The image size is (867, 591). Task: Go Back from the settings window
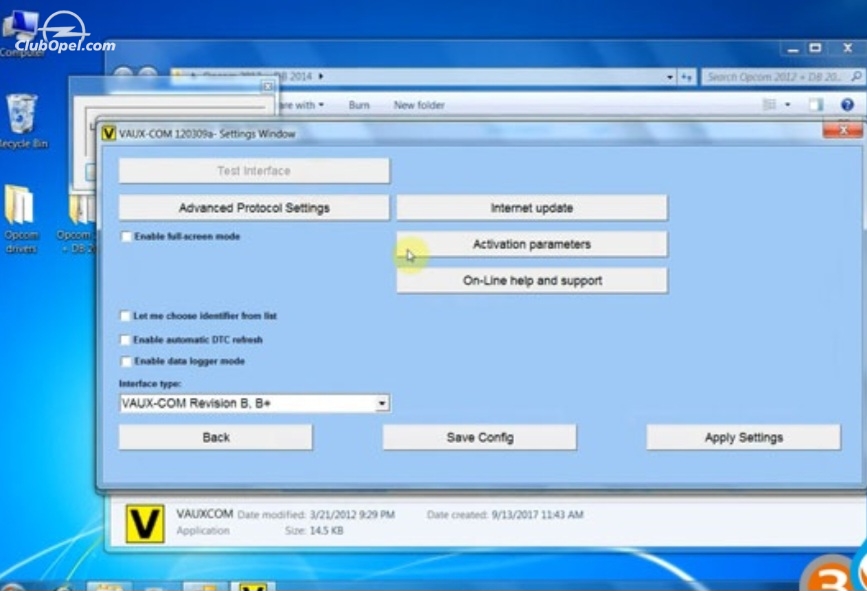click(x=216, y=437)
